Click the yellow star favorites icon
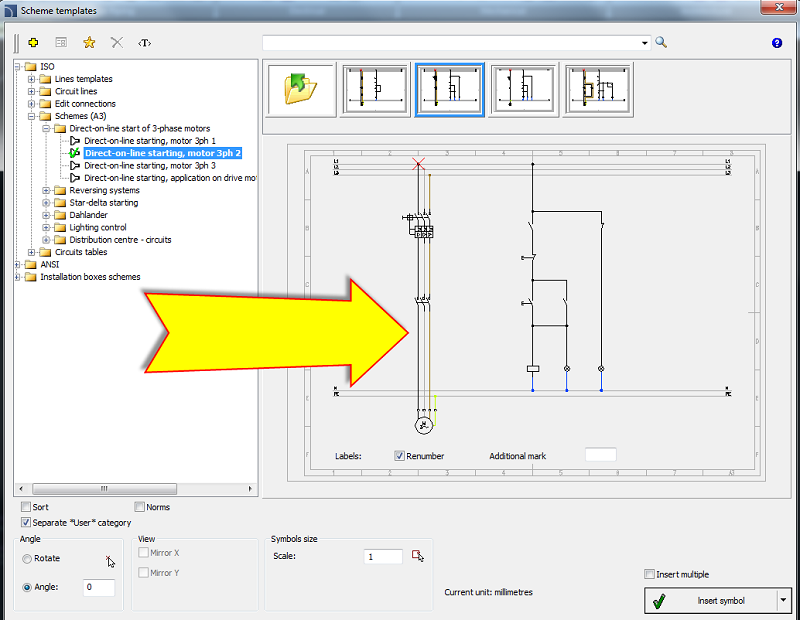Screen dimensions: 800x620 pyautogui.click(x=89, y=43)
